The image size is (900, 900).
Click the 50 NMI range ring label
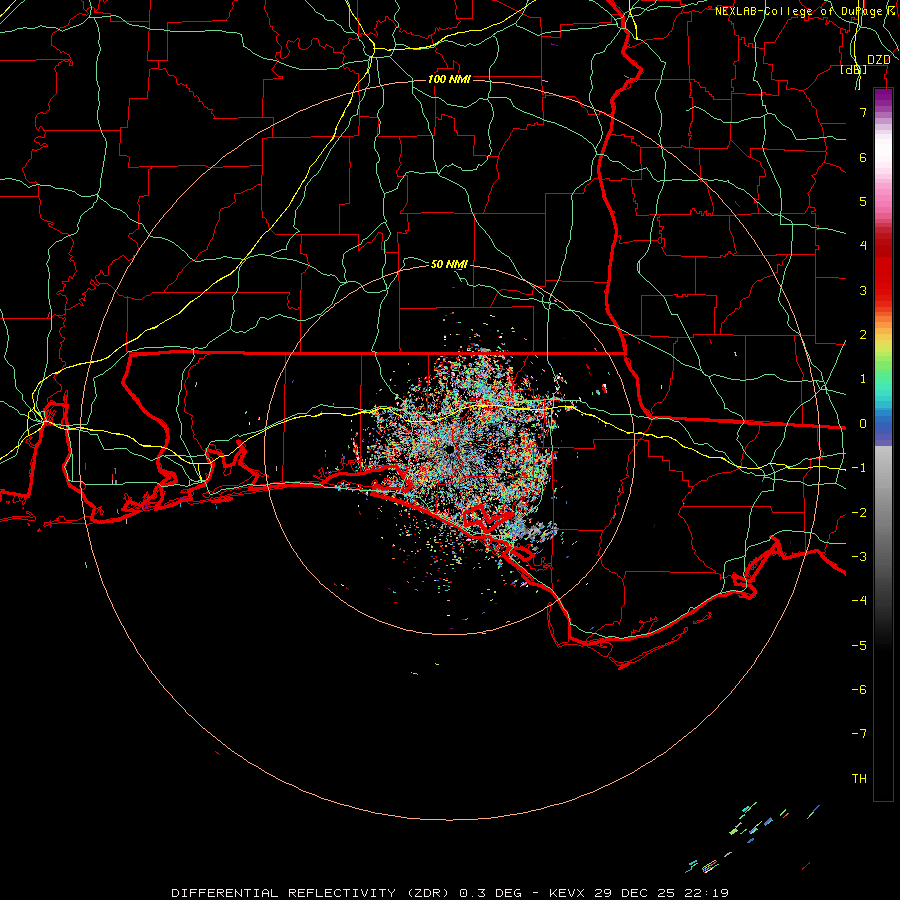[x=449, y=264]
